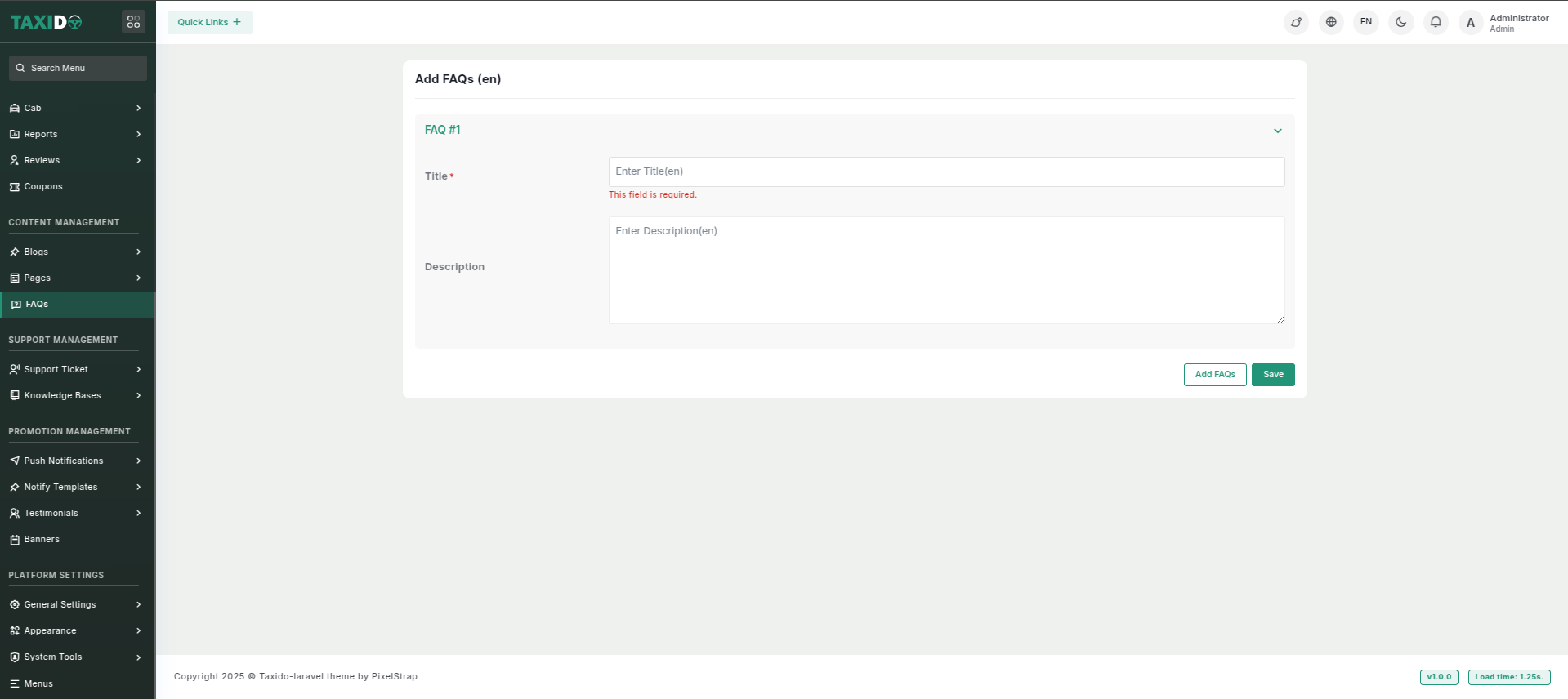The height and width of the screenshot is (699, 1568).
Task: Click the Search Menu box
Action: (78, 68)
